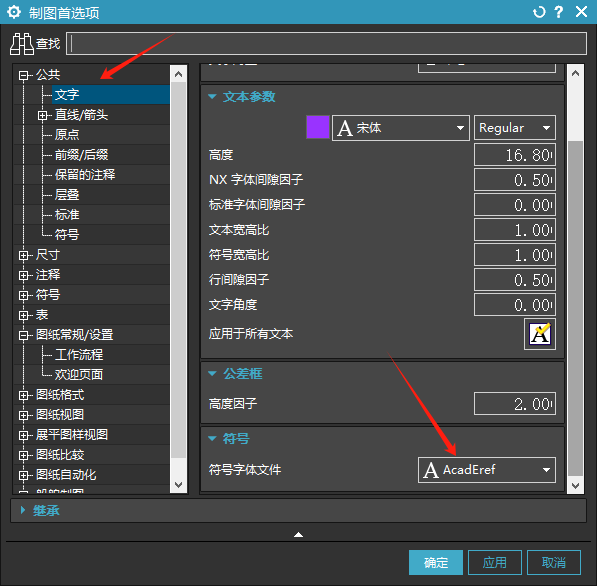Collapse the 符号 settings section
This screenshot has width=597, height=586.
pyautogui.click(x=212, y=439)
